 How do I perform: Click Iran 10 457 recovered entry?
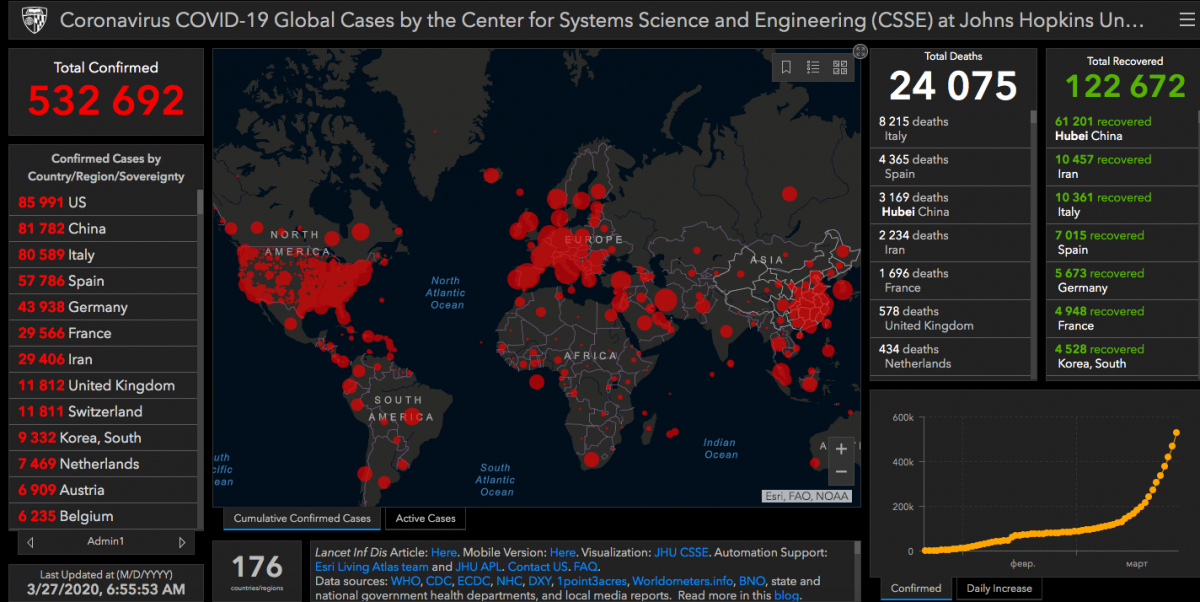(x=1120, y=167)
